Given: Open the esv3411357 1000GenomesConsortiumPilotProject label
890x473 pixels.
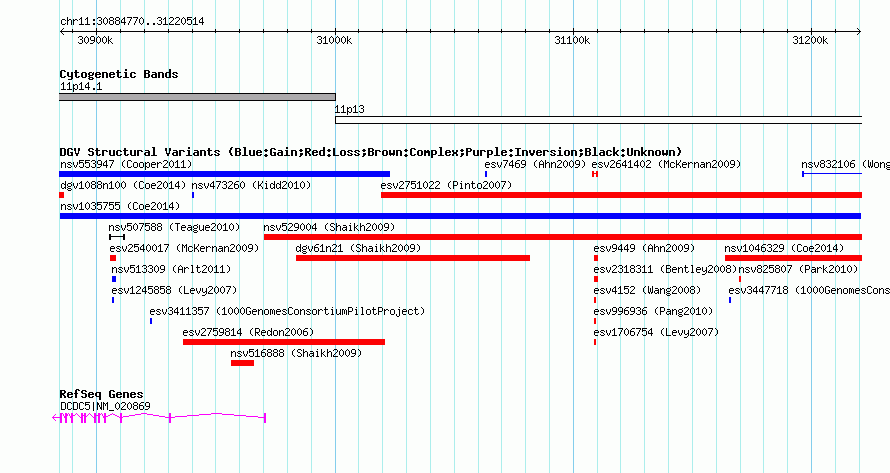Looking at the screenshot, I should point(287,311).
